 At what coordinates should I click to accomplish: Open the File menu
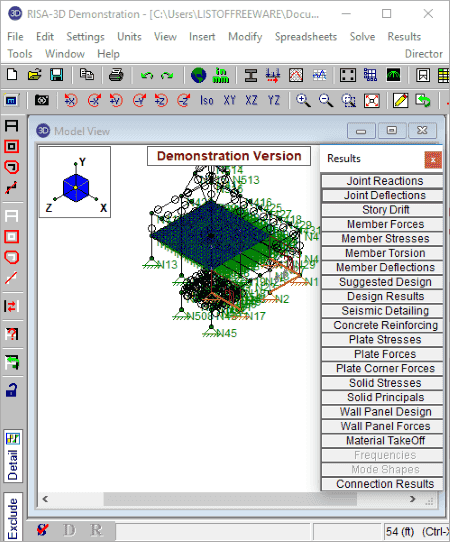[x=15, y=37]
